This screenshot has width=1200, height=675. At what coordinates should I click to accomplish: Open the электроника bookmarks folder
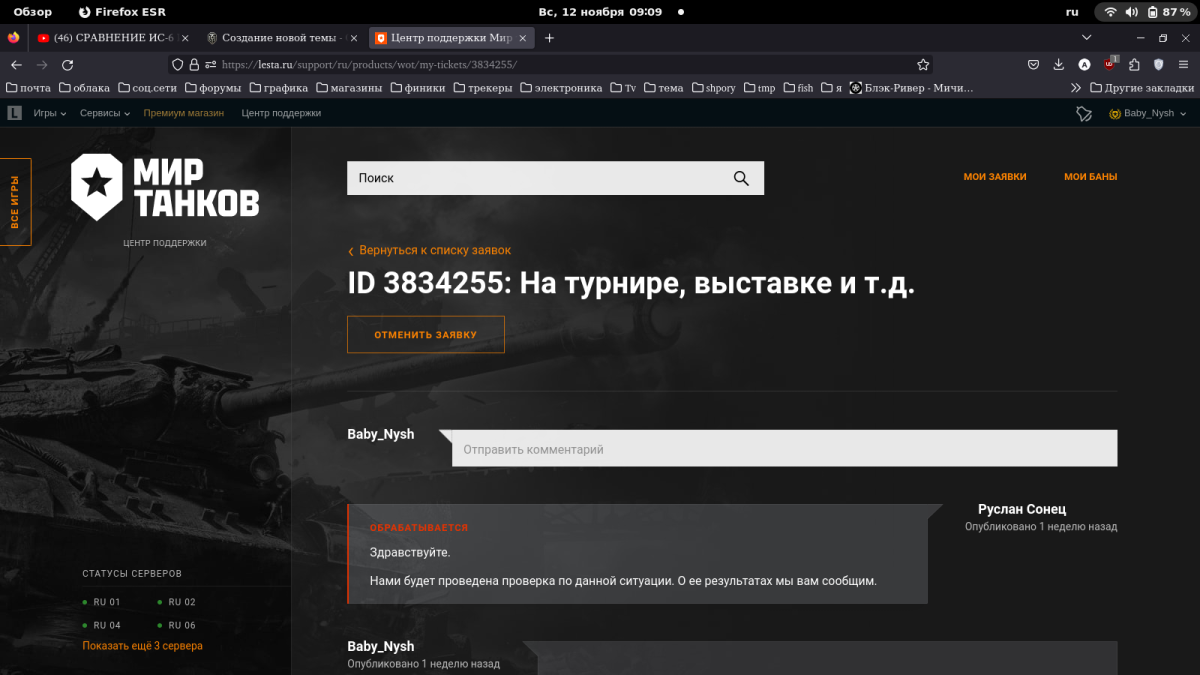pos(561,88)
